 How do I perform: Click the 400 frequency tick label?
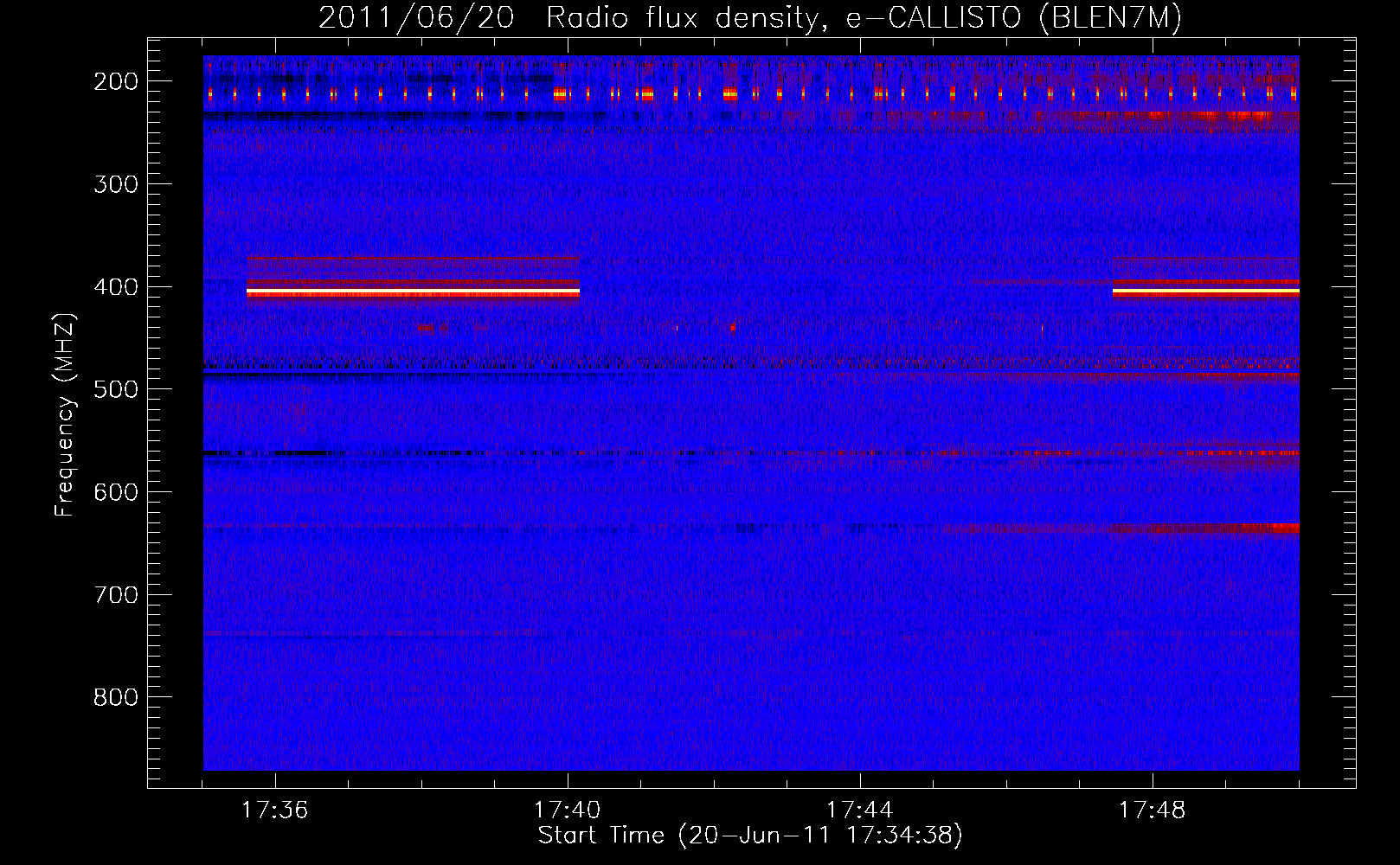(116, 287)
